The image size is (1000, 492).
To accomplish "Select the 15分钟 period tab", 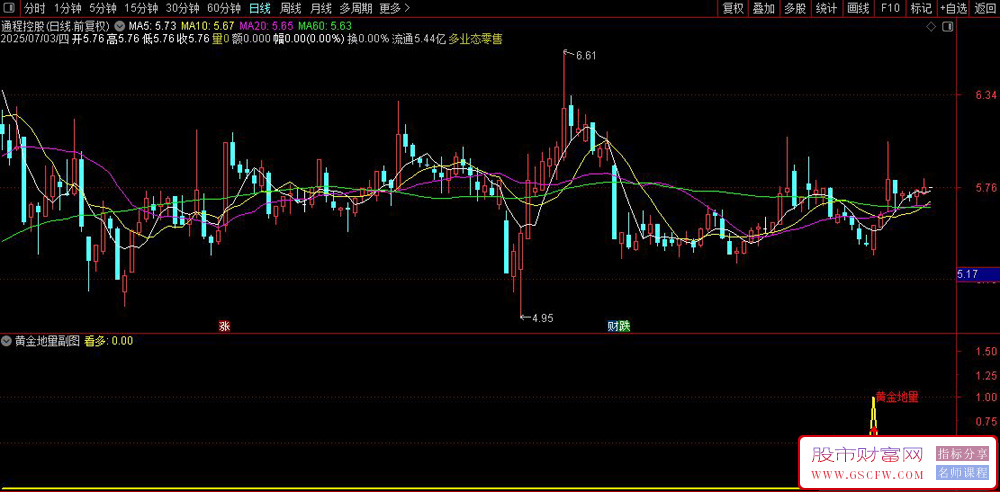I will [x=141, y=8].
